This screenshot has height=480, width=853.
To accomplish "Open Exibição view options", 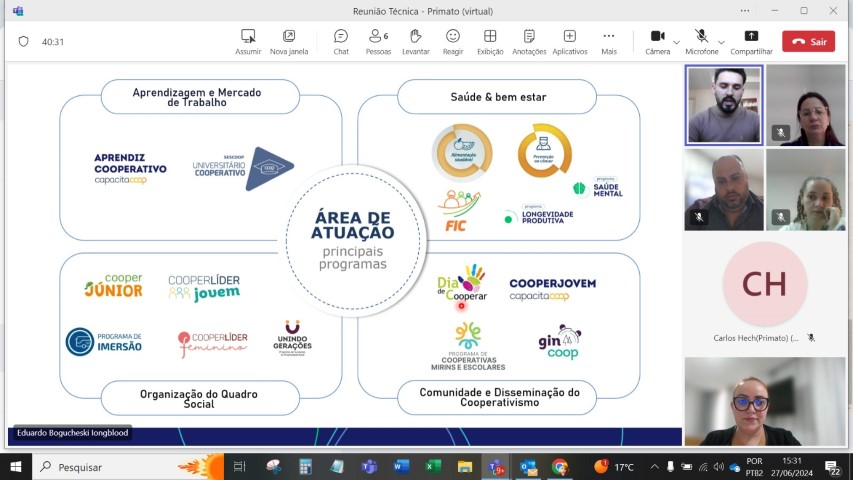I will (x=490, y=42).
